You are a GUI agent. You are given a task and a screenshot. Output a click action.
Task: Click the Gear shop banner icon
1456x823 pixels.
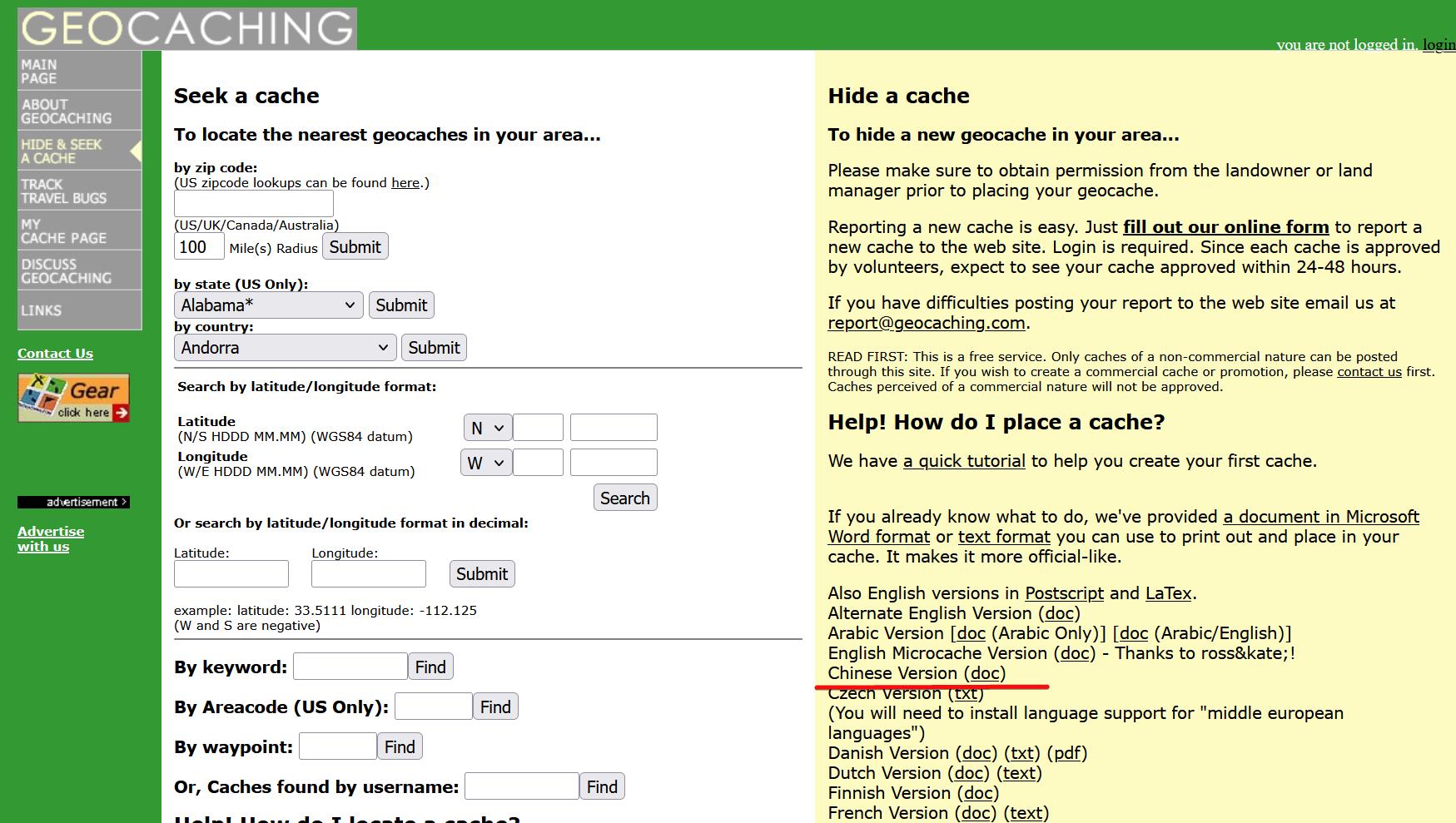[x=73, y=398]
